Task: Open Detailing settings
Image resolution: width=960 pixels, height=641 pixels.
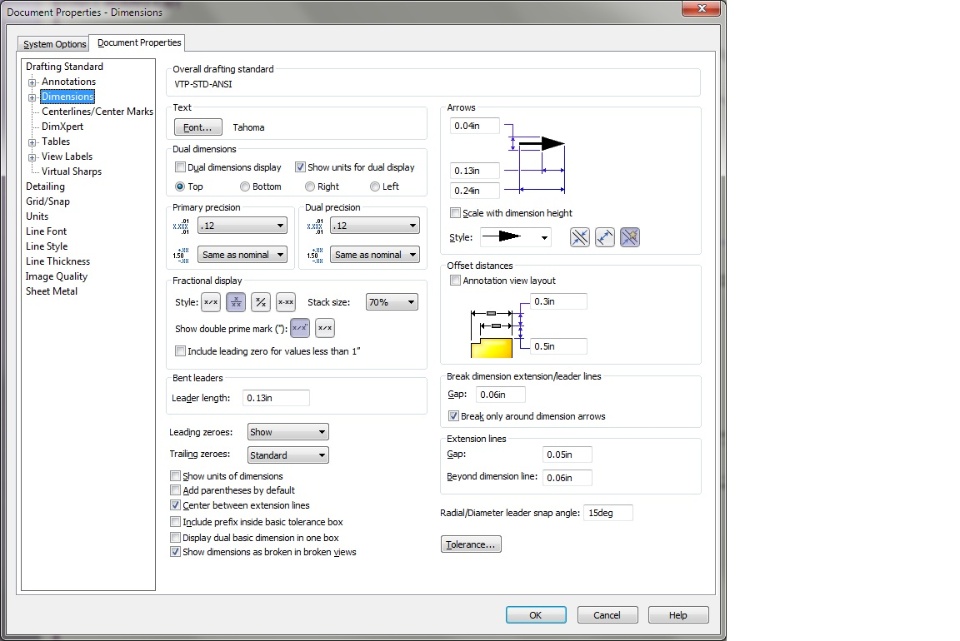Action: pos(45,186)
